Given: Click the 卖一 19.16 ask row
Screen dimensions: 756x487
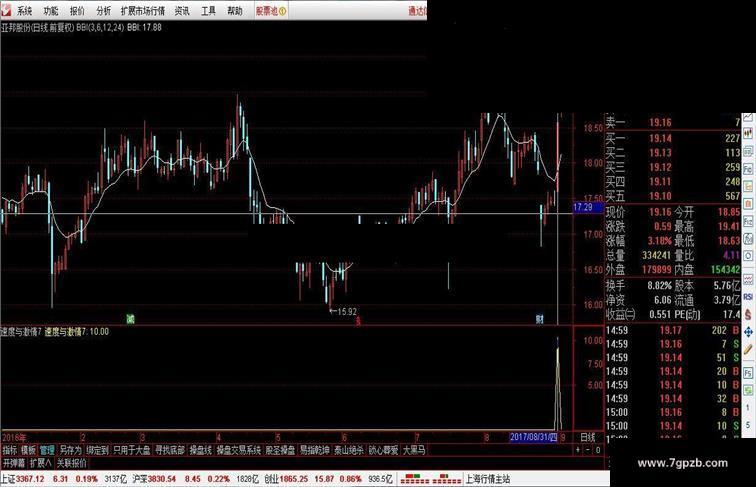Looking at the screenshot, I should coord(673,122).
